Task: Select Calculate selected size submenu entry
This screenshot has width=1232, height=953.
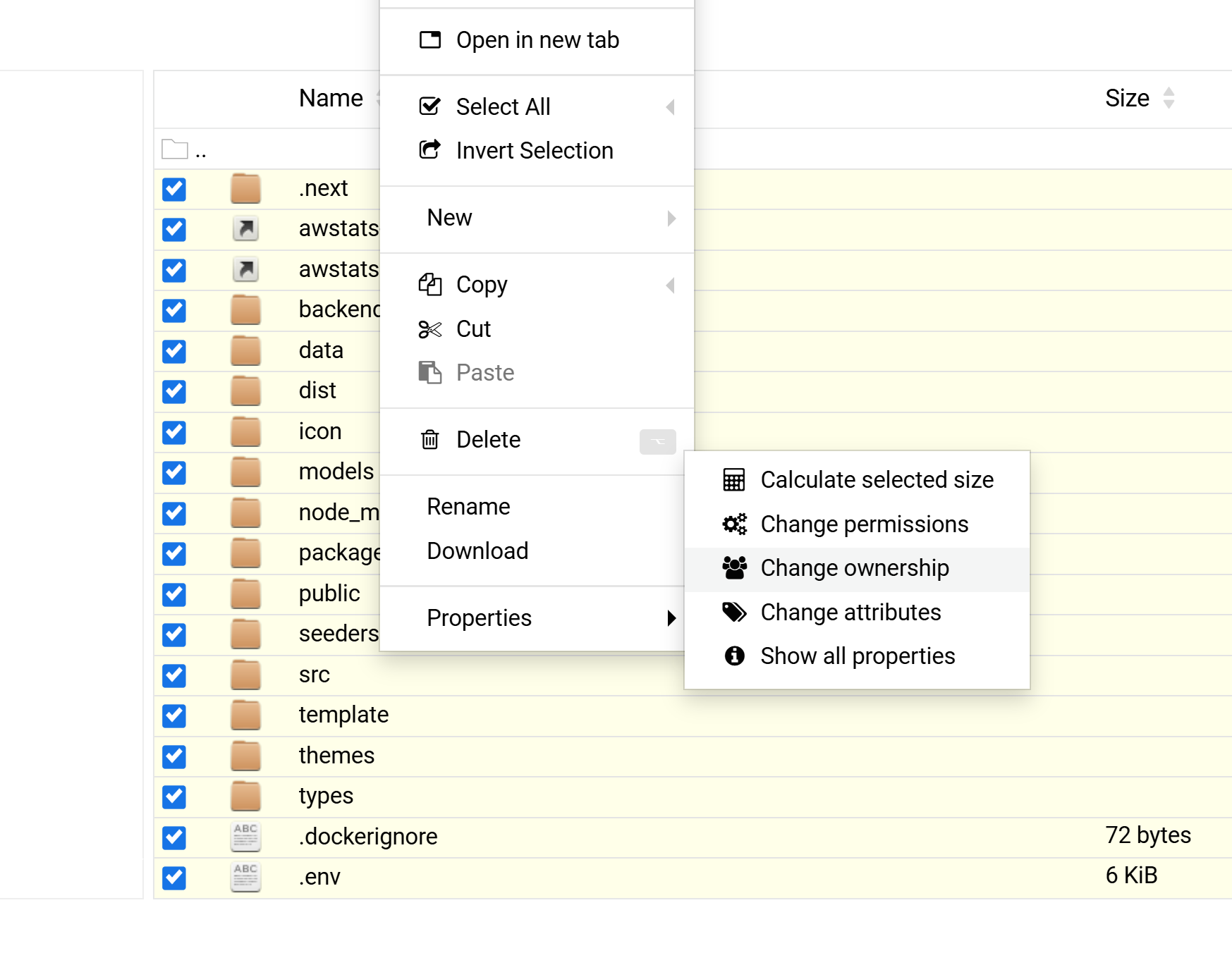Action: (x=857, y=480)
